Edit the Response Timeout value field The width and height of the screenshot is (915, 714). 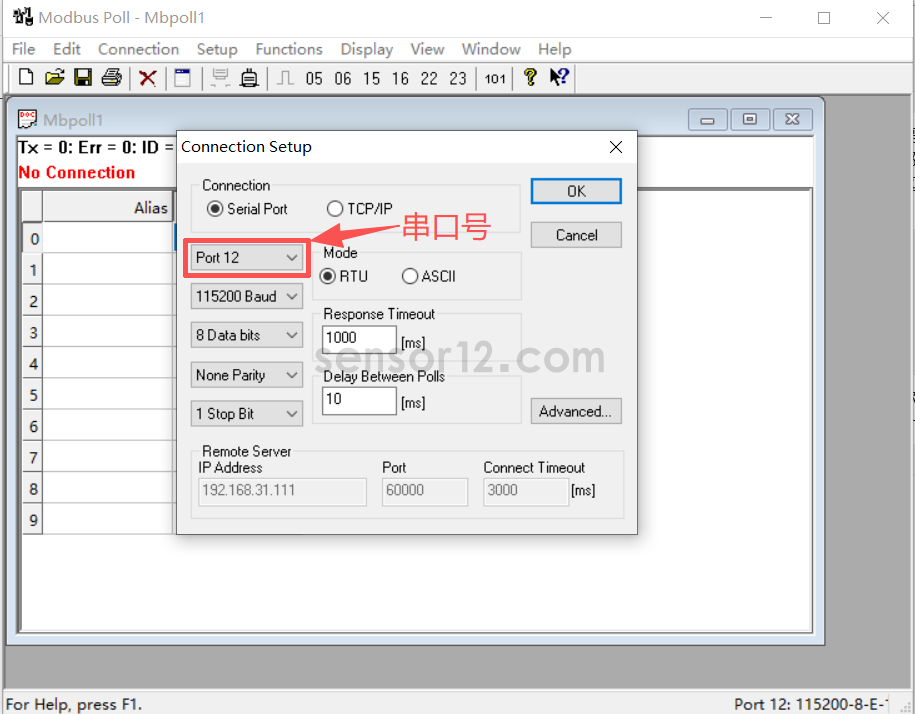(358, 338)
